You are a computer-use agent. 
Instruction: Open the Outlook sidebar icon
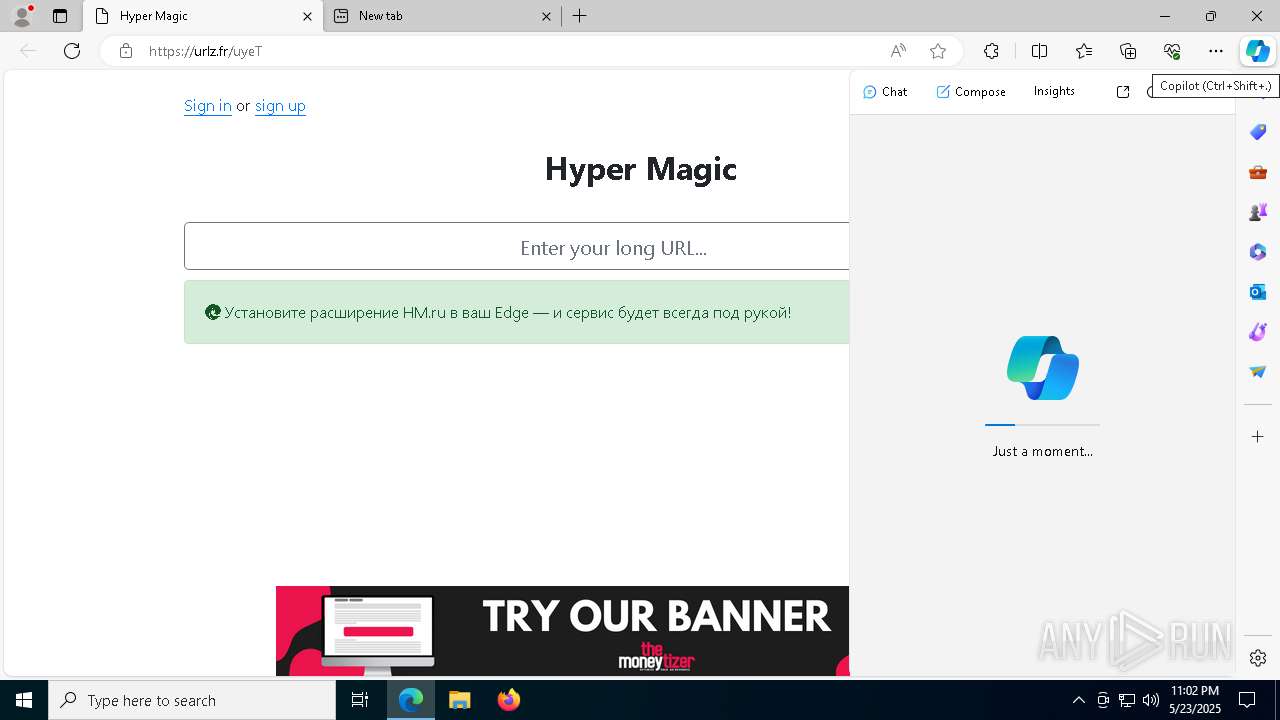click(x=1258, y=292)
